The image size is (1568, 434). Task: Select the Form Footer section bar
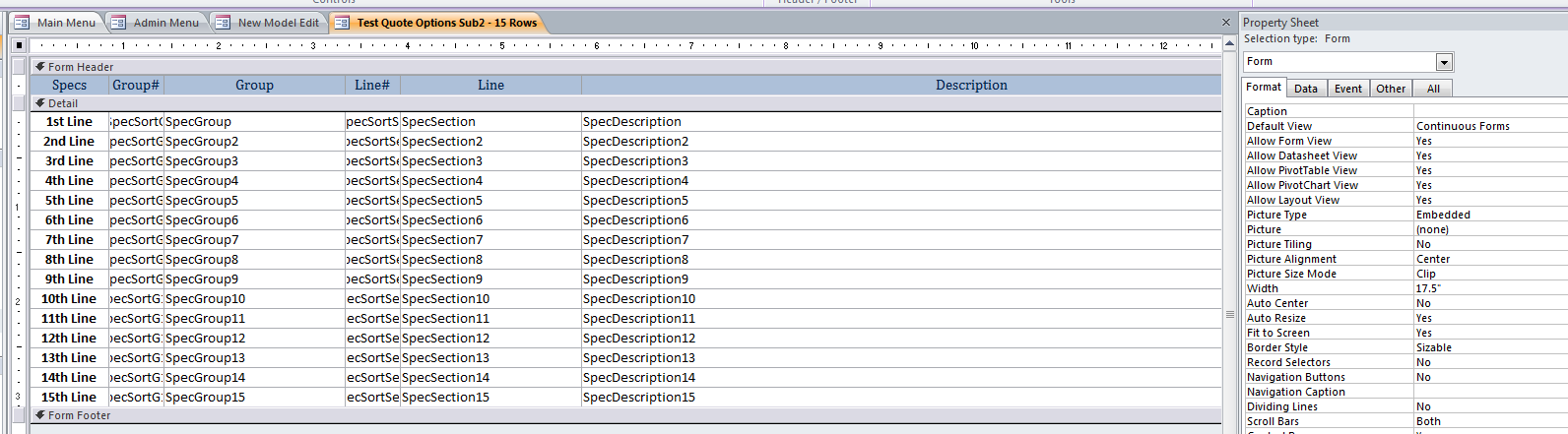pyautogui.click(x=626, y=415)
